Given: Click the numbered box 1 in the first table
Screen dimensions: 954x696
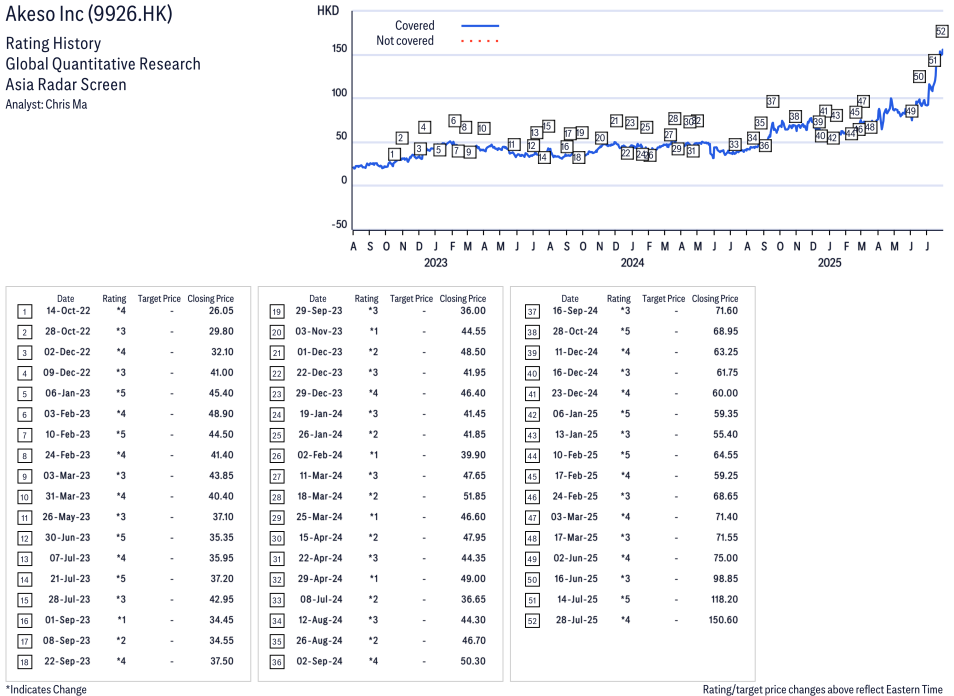Looking at the screenshot, I should [24, 312].
